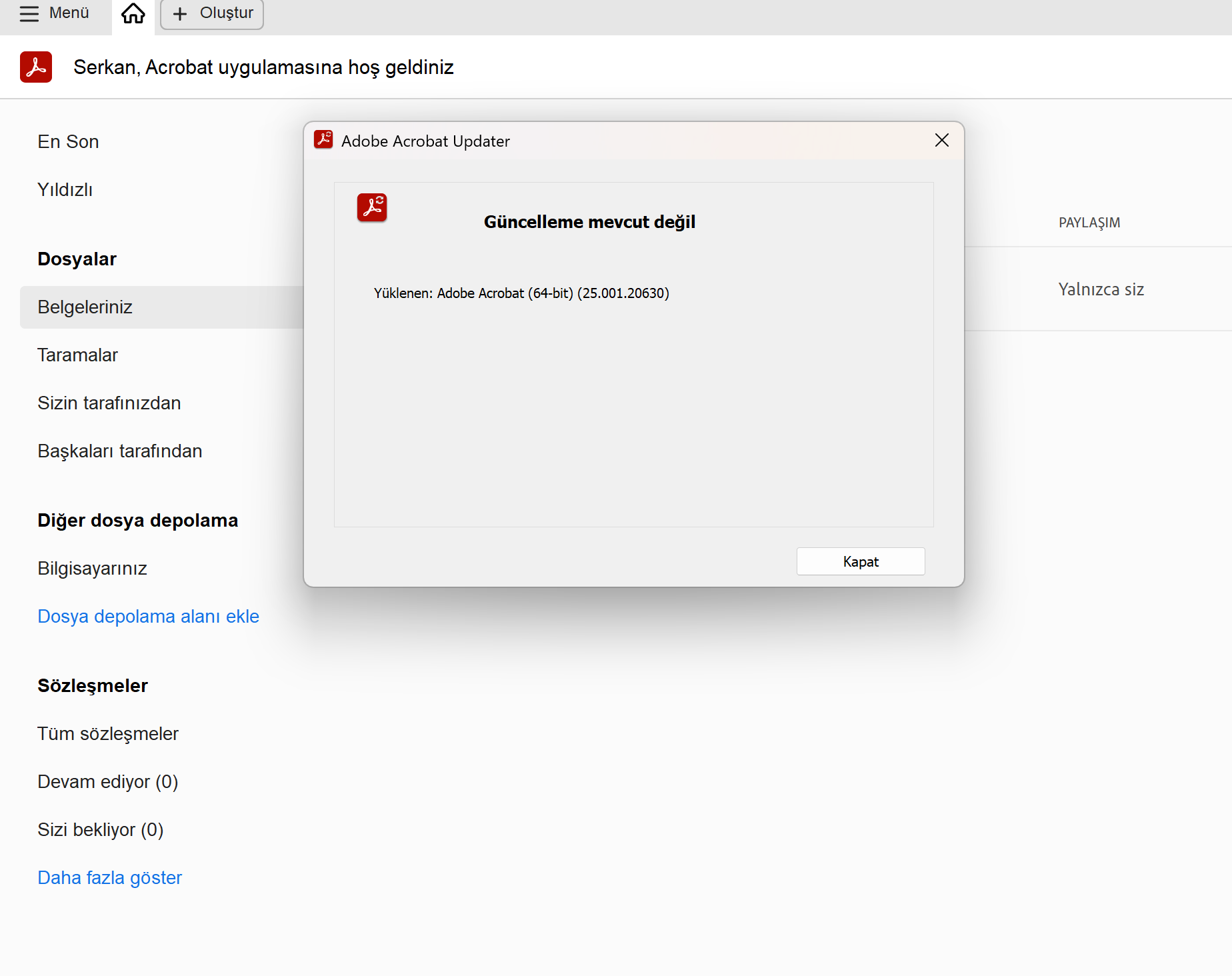This screenshot has height=976, width=1232.
Task: Sort by the PAYLAŞIM column header
Action: click(1089, 222)
